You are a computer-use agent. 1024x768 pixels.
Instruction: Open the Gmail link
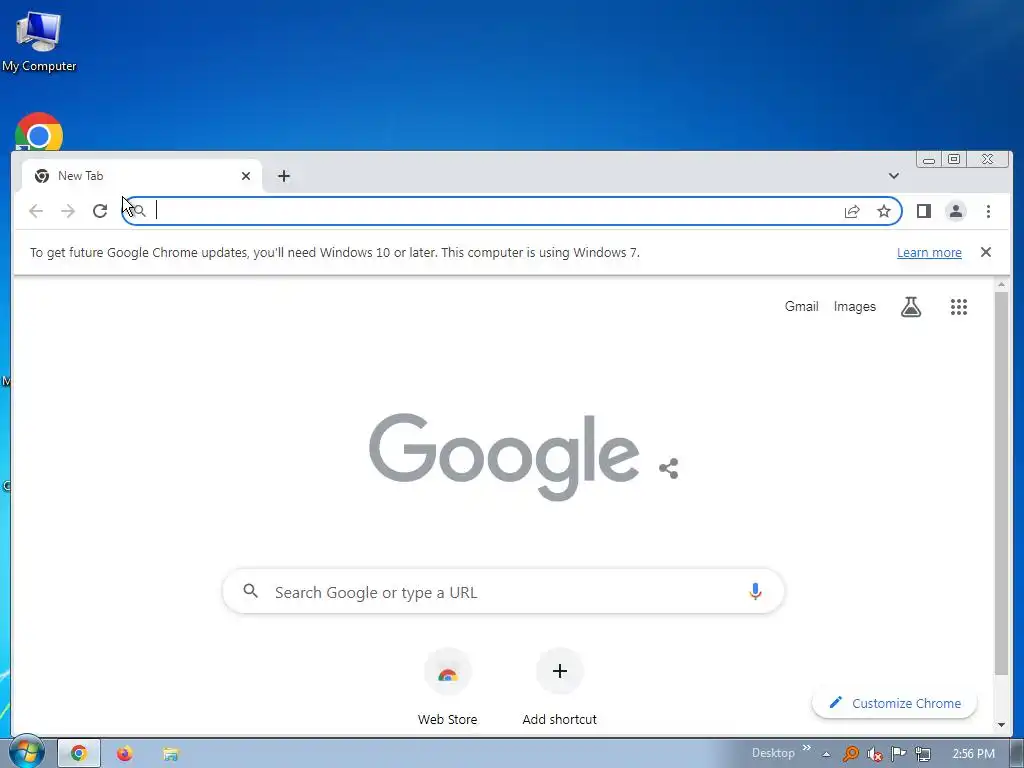pyautogui.click(x=801, y=306)
